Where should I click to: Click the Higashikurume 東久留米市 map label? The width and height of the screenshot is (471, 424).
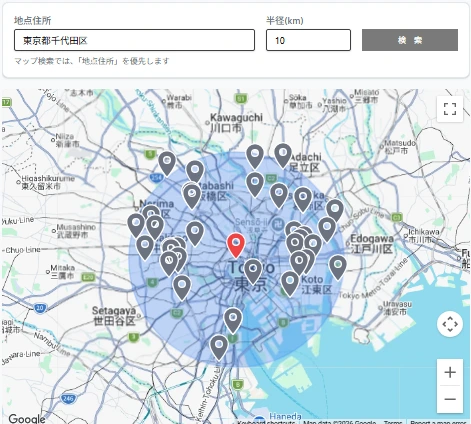(48, 182)
